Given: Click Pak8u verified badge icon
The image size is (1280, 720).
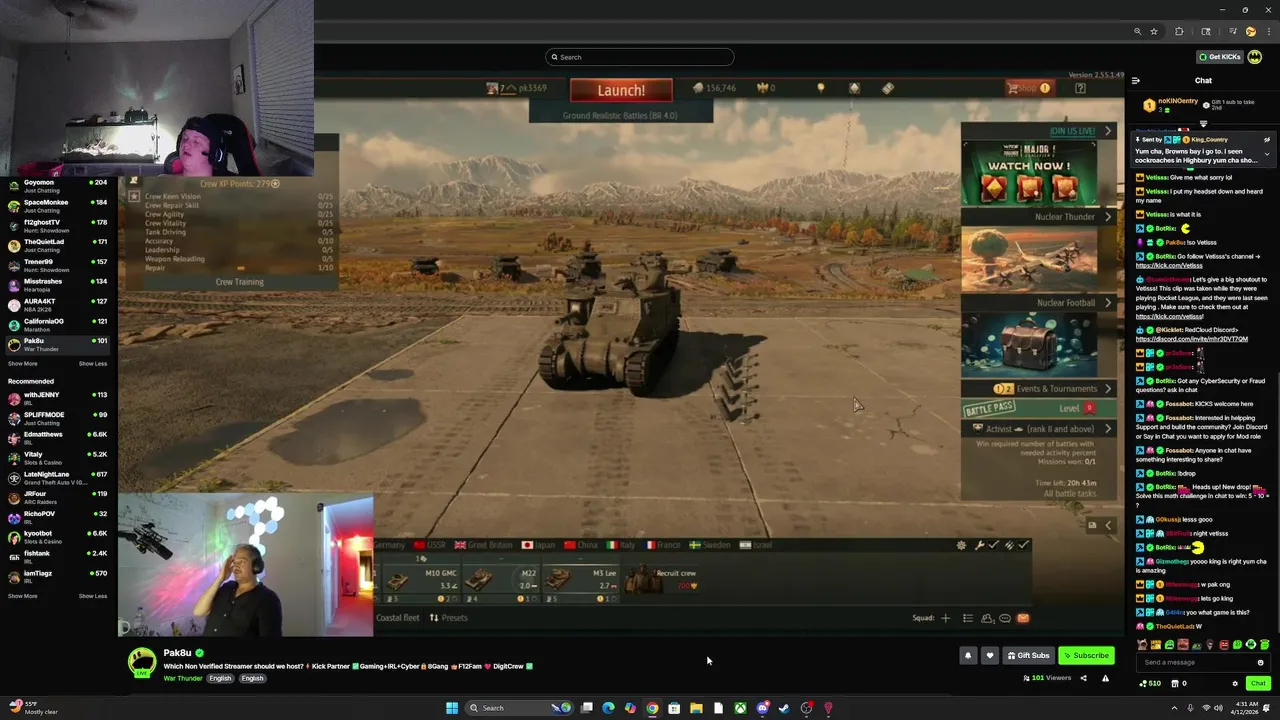Looking at the screenshot, I should (199, 653).
